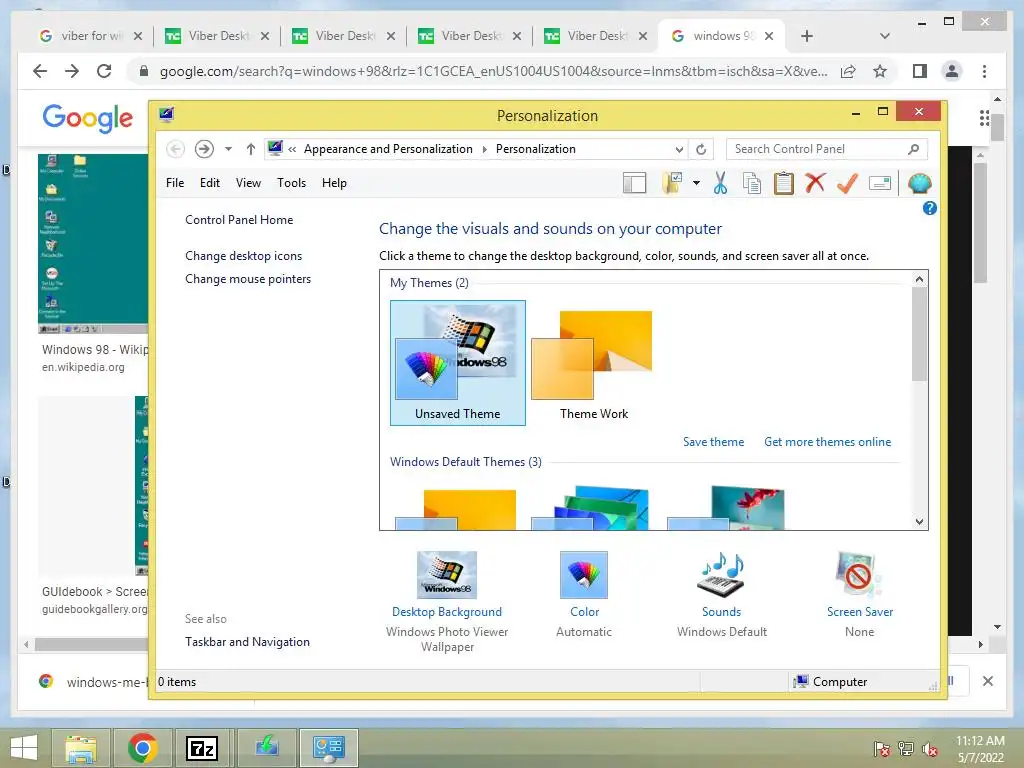
Task: Toggle the preview pane layout icon
Action: click(x=634, y=184)
